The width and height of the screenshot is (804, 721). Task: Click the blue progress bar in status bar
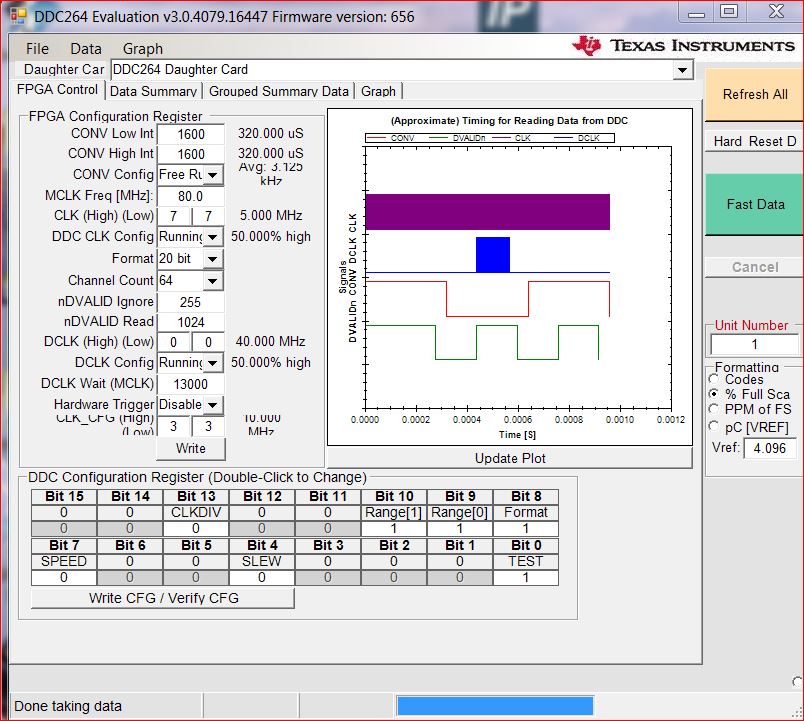tap(495, 706)
